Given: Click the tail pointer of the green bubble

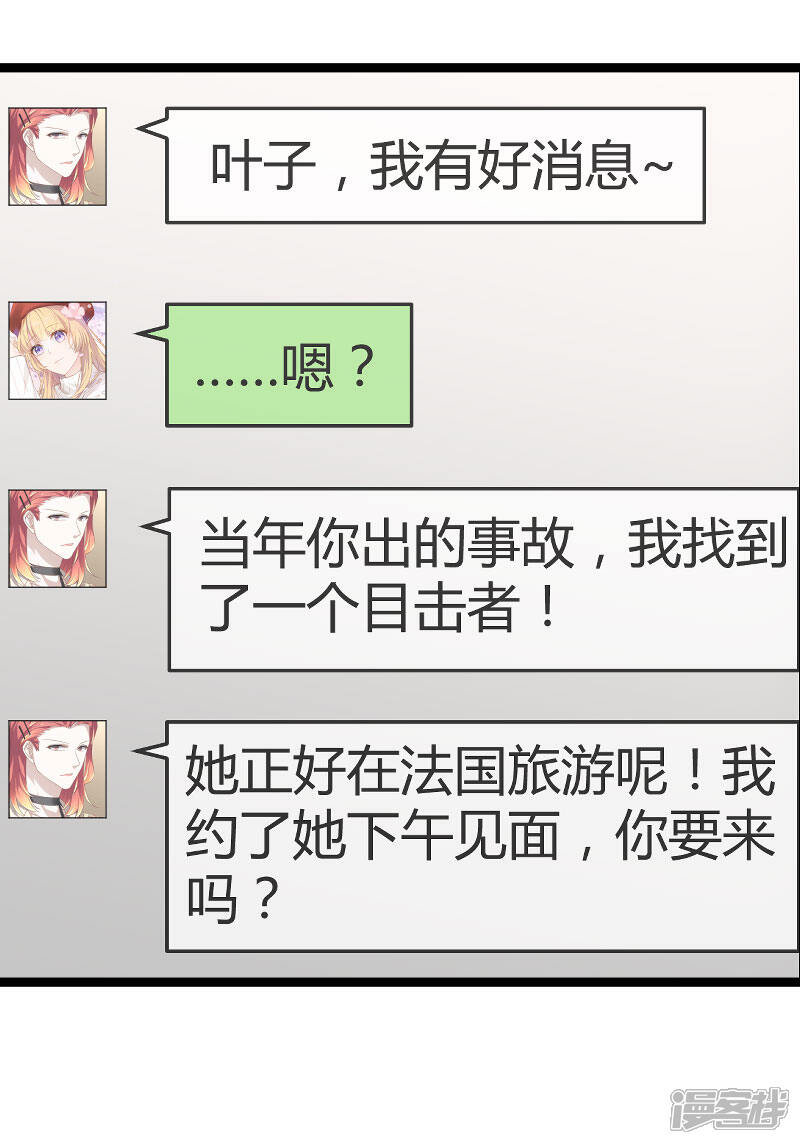Looking at the screenshot, I should pos(152,334).
